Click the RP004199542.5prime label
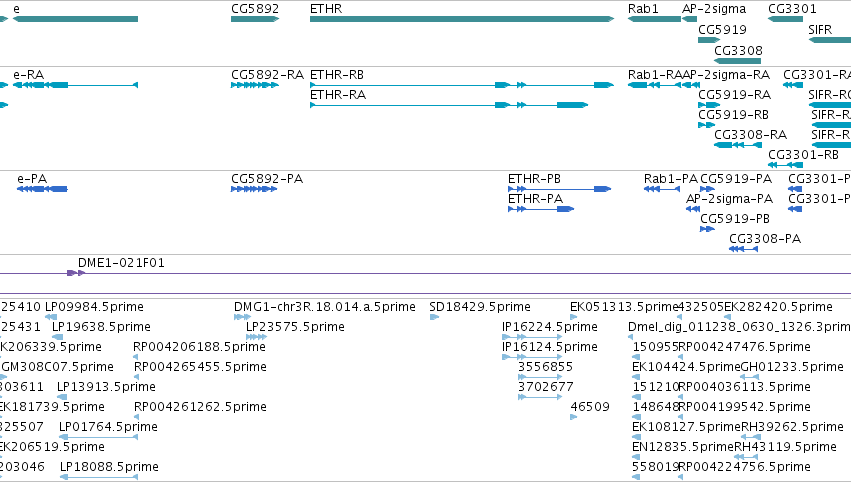The width and height of the screenshot is (851, 482). click(x=745, y=408)
